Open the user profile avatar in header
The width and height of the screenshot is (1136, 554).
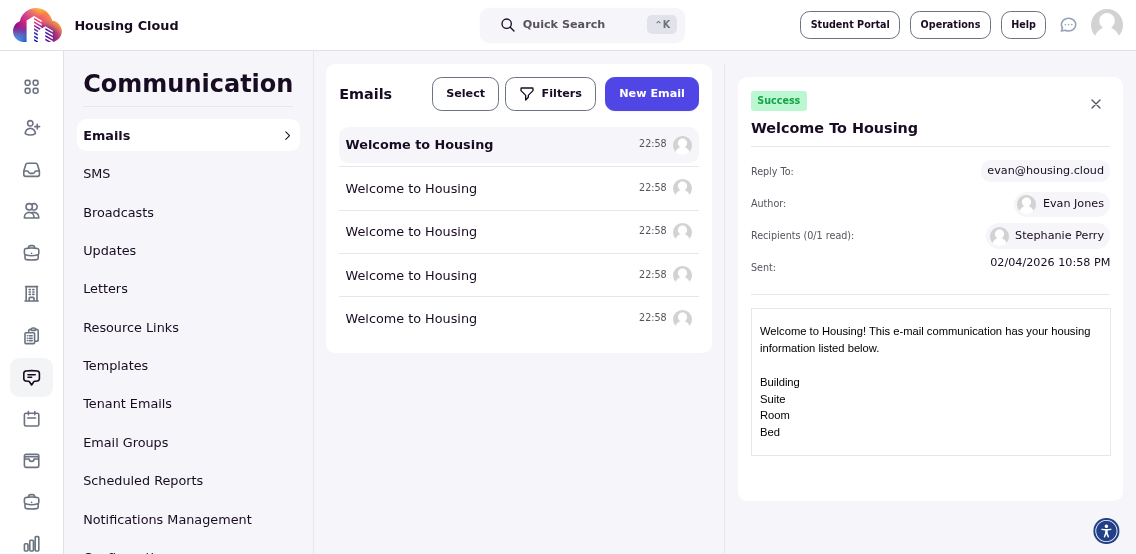tap(1106, 25)
